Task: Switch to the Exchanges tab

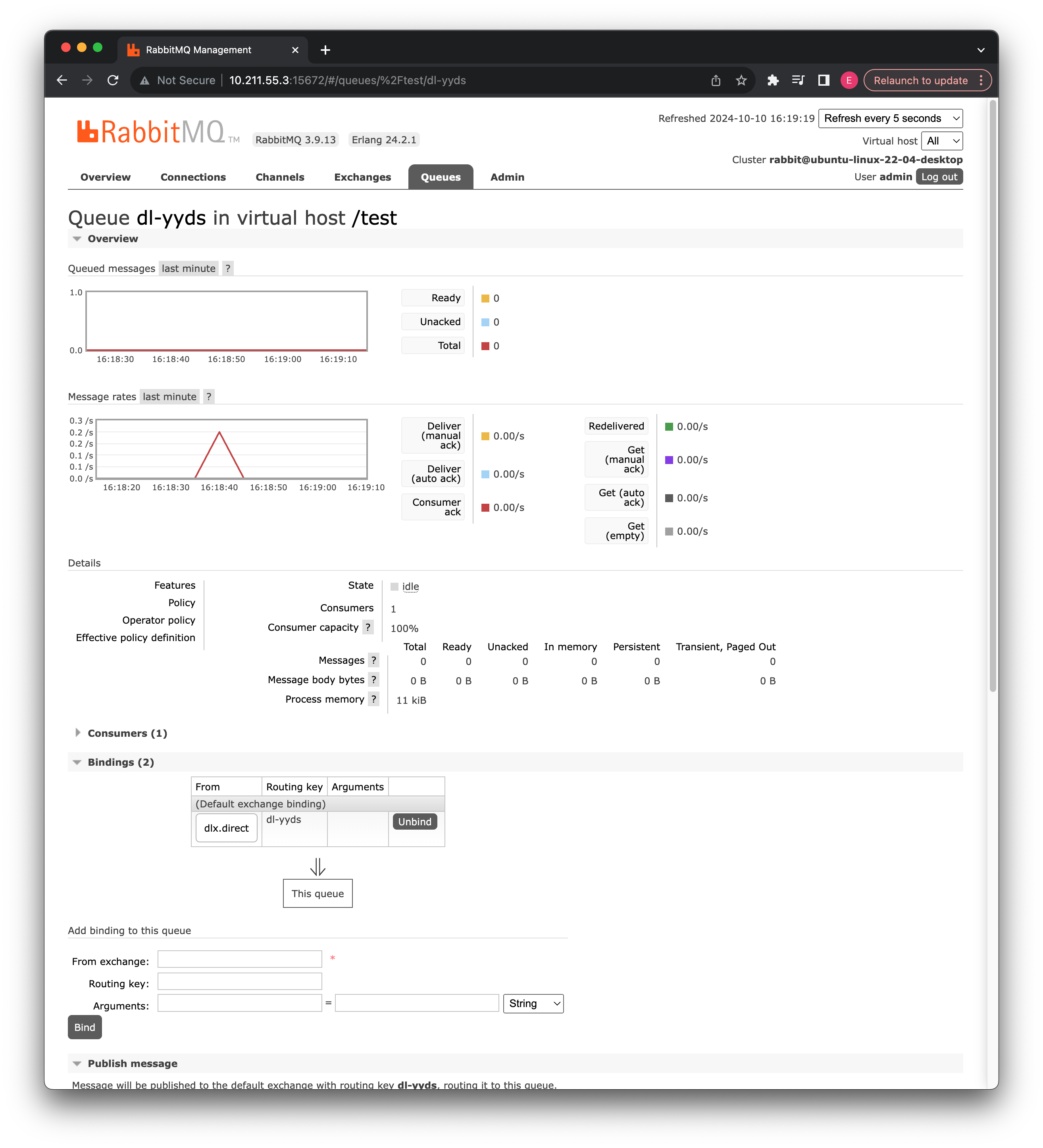Action: click(362, 177)
